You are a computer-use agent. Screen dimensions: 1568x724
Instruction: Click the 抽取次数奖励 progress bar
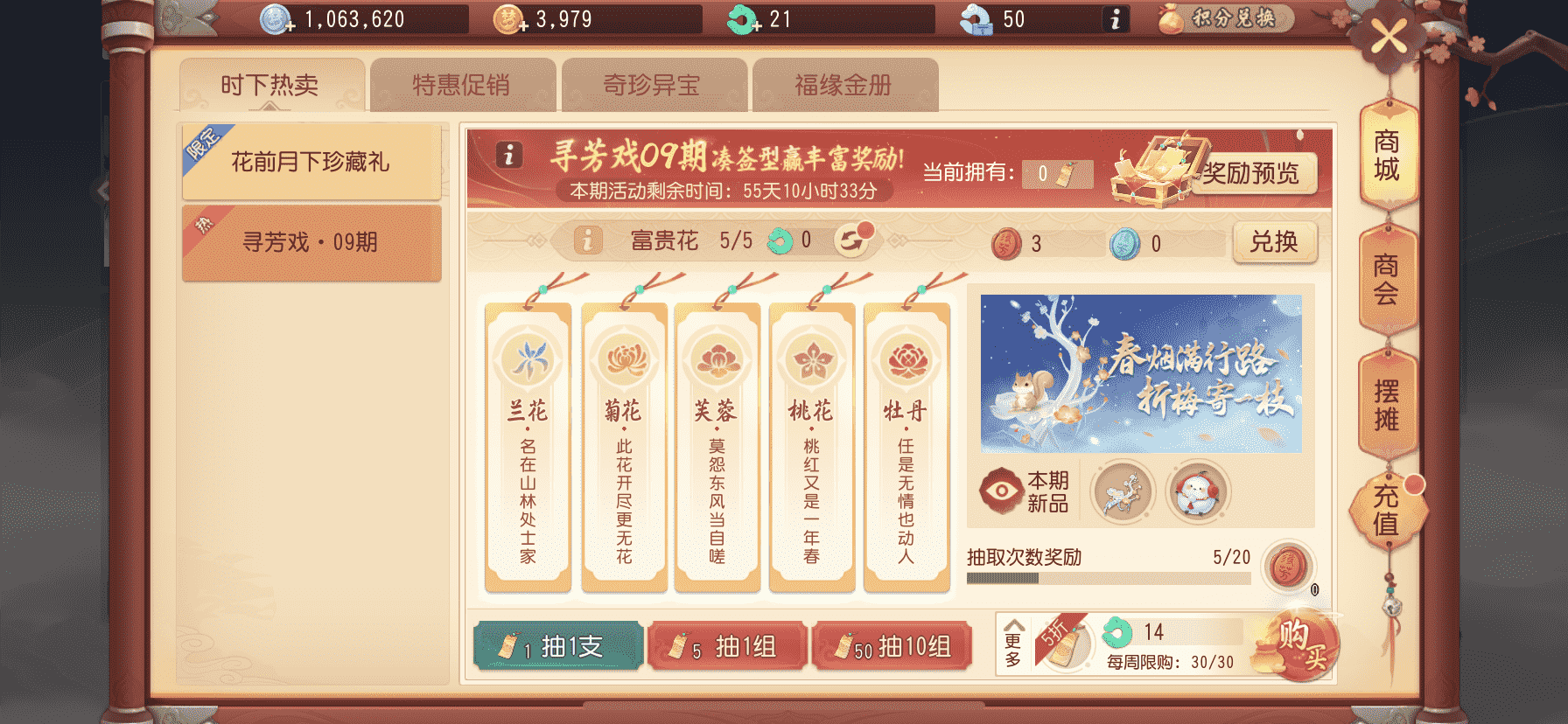(1108, 578)
